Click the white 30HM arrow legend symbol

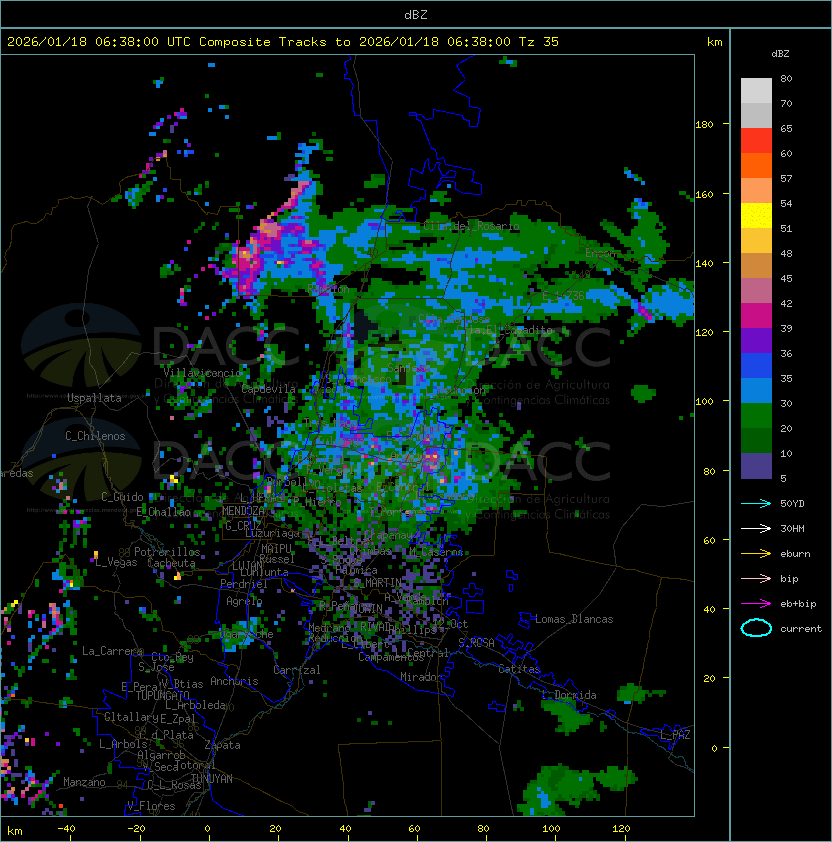[x=756, y=529]
